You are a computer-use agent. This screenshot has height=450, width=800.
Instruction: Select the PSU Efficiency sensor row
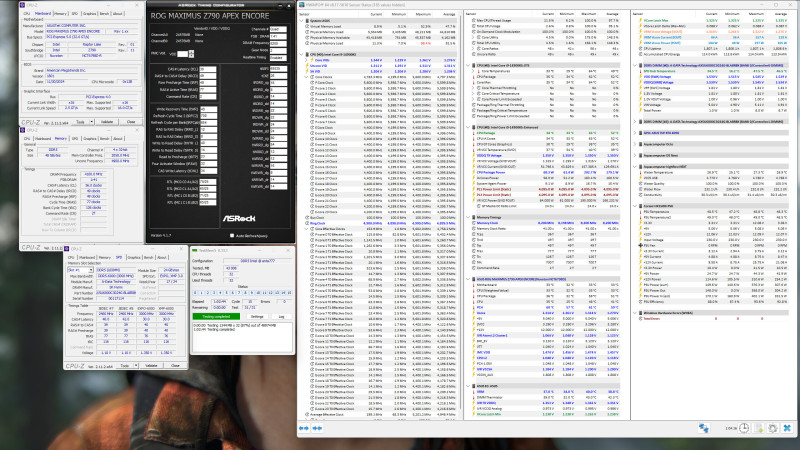pos(712,302)
